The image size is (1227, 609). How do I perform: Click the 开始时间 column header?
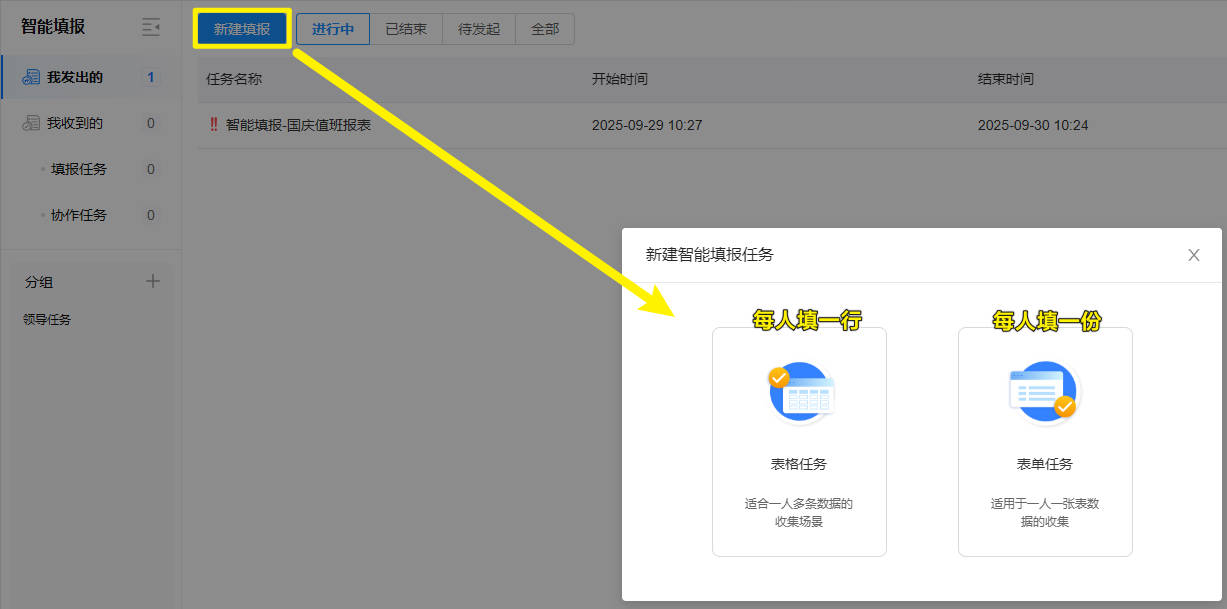pyautogui.click(x=619, y=79)
